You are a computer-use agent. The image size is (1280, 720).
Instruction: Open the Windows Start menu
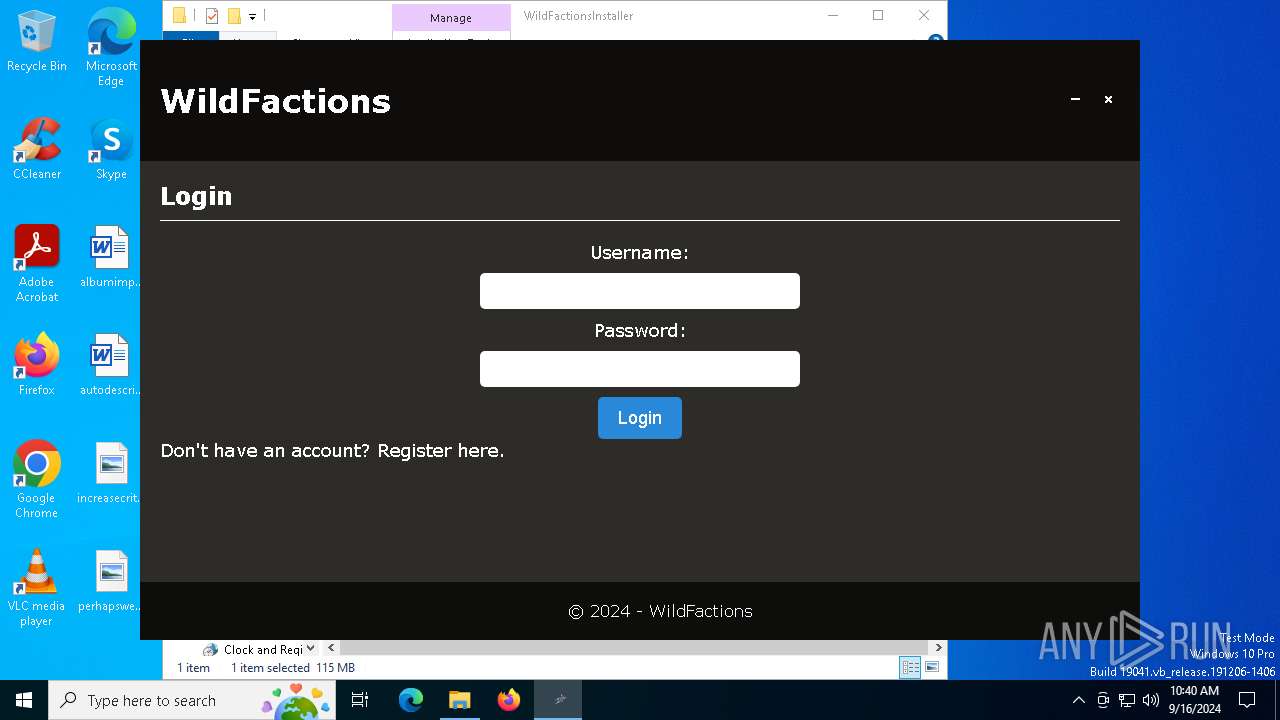[24, 700]
